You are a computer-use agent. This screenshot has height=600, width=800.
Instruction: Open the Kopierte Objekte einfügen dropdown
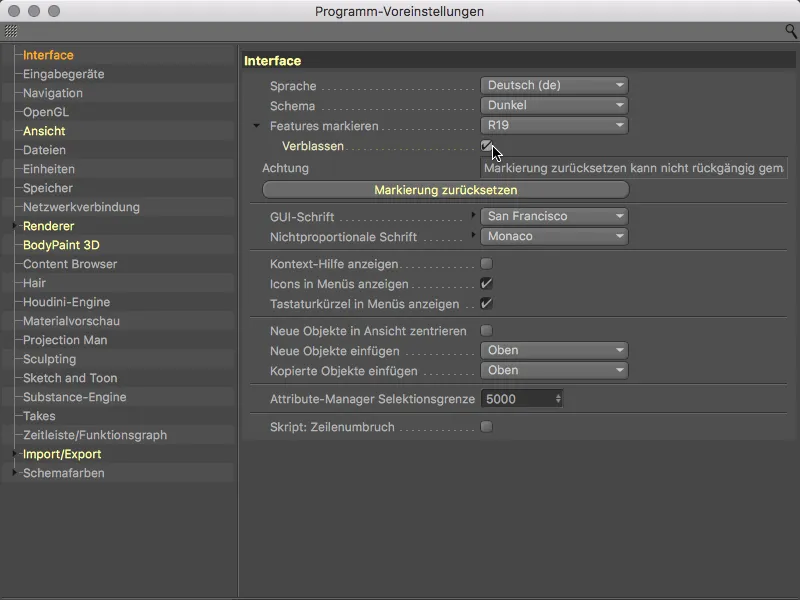point(554,370)
